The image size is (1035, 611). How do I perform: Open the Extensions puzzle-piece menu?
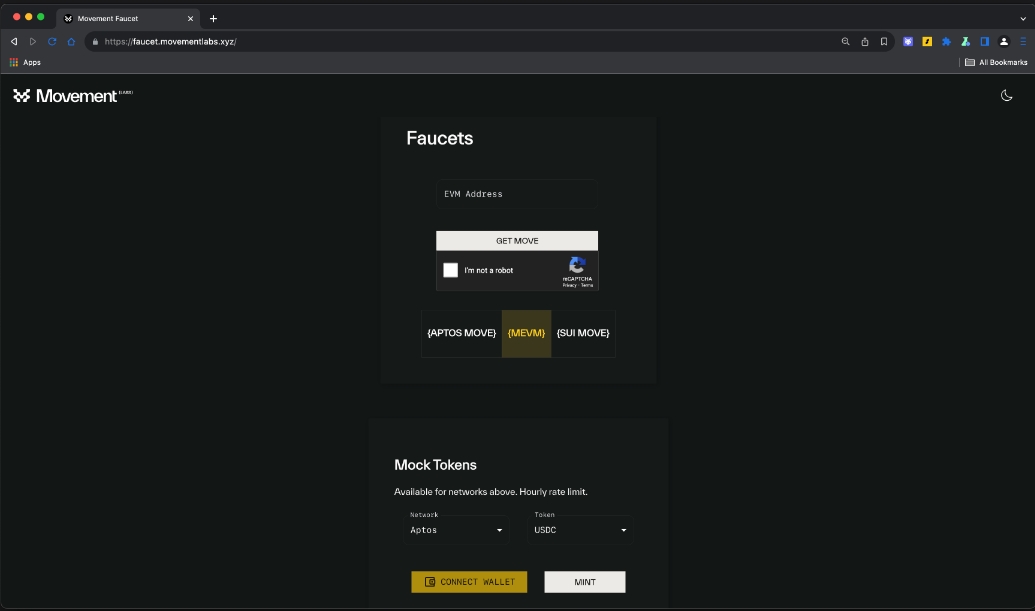(x=947, y=42)
